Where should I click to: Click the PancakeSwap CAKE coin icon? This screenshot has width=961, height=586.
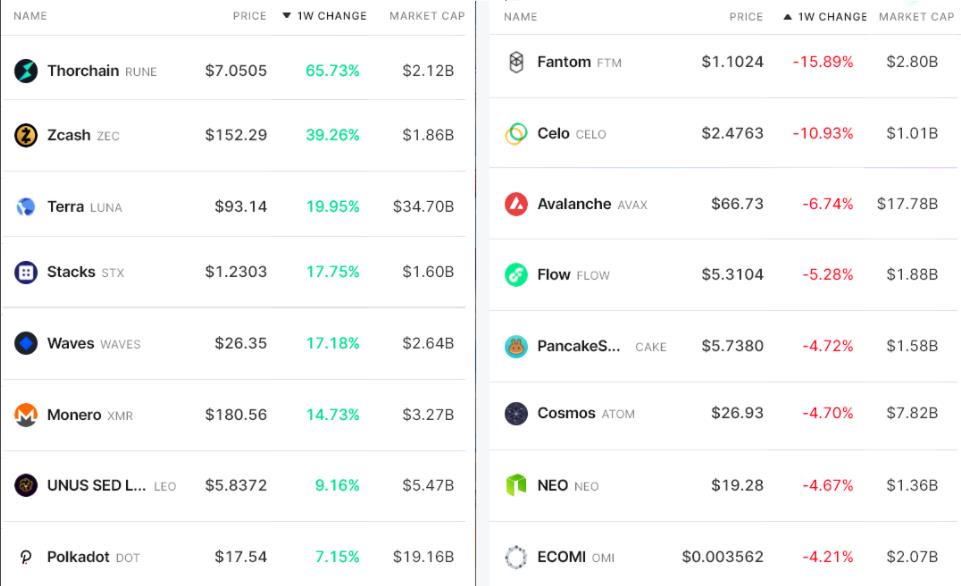(516, 347)
